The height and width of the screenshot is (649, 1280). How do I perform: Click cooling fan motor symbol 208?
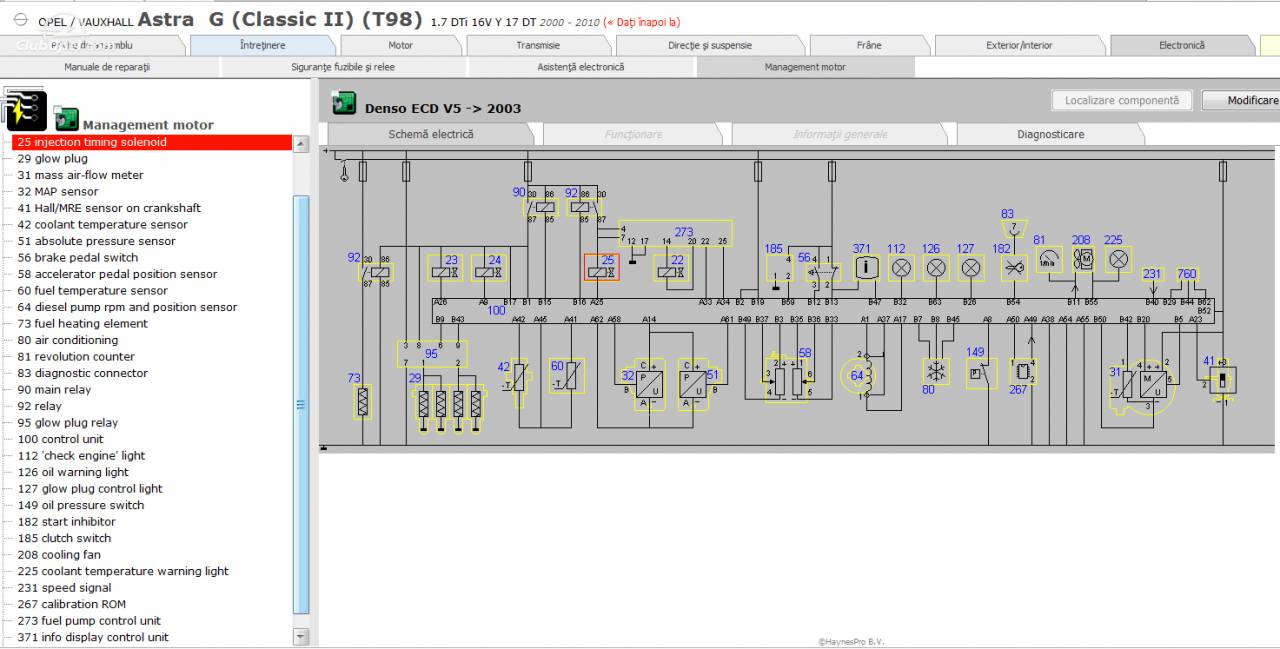pyautogui.click(x=1084, y=260)
